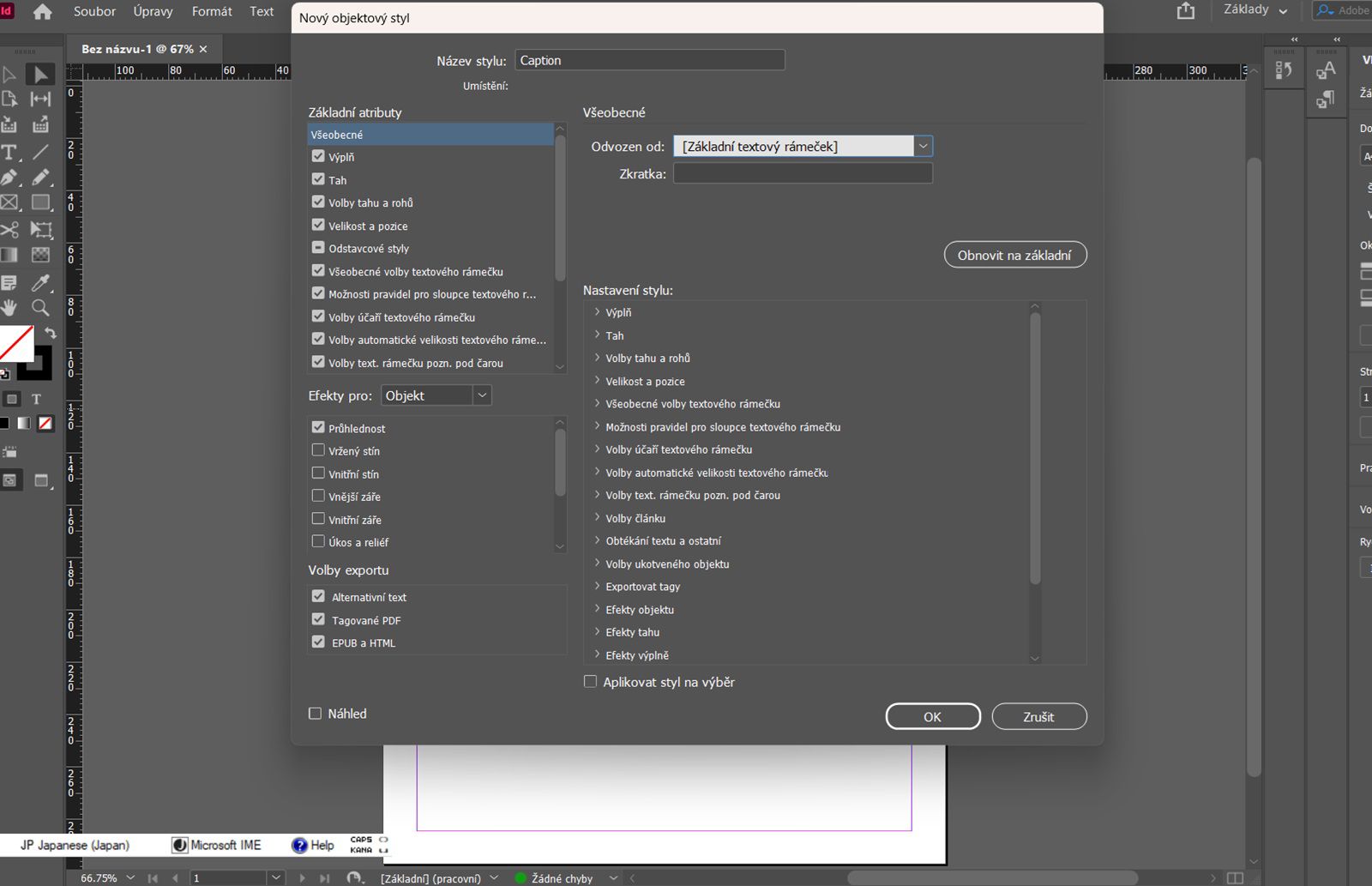Enable the Úkos a reliéf effect
Viewport: 1372px width, 886px height.
(318, 541)
